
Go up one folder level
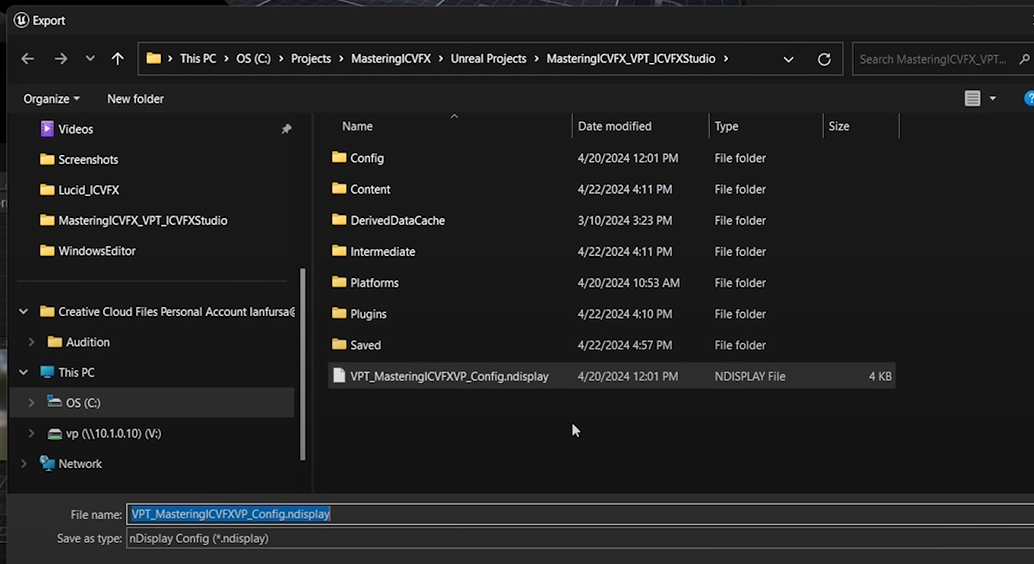pos(117,59)
